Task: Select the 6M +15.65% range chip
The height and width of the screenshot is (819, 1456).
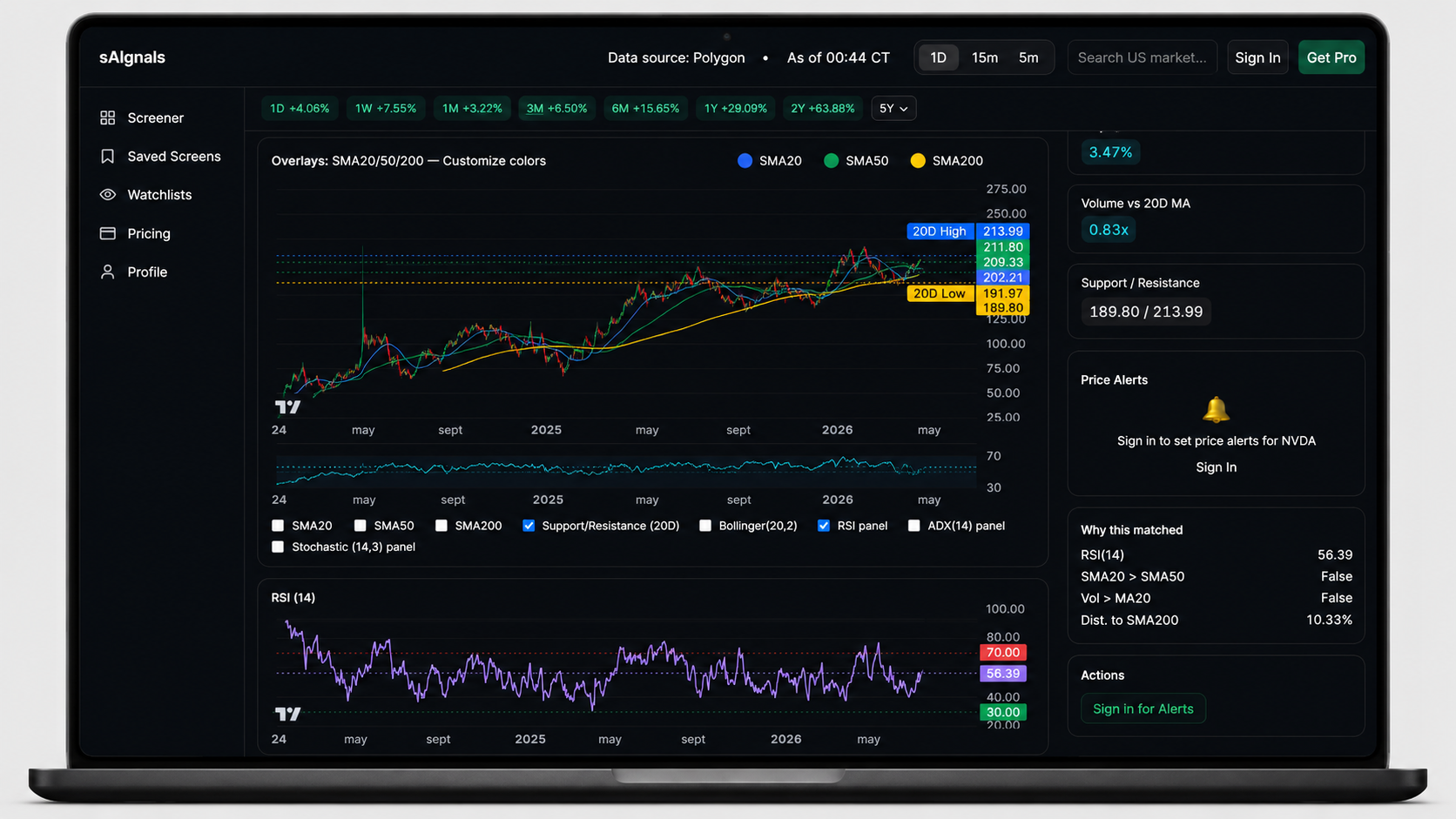Action: click(x=645, y=109)
